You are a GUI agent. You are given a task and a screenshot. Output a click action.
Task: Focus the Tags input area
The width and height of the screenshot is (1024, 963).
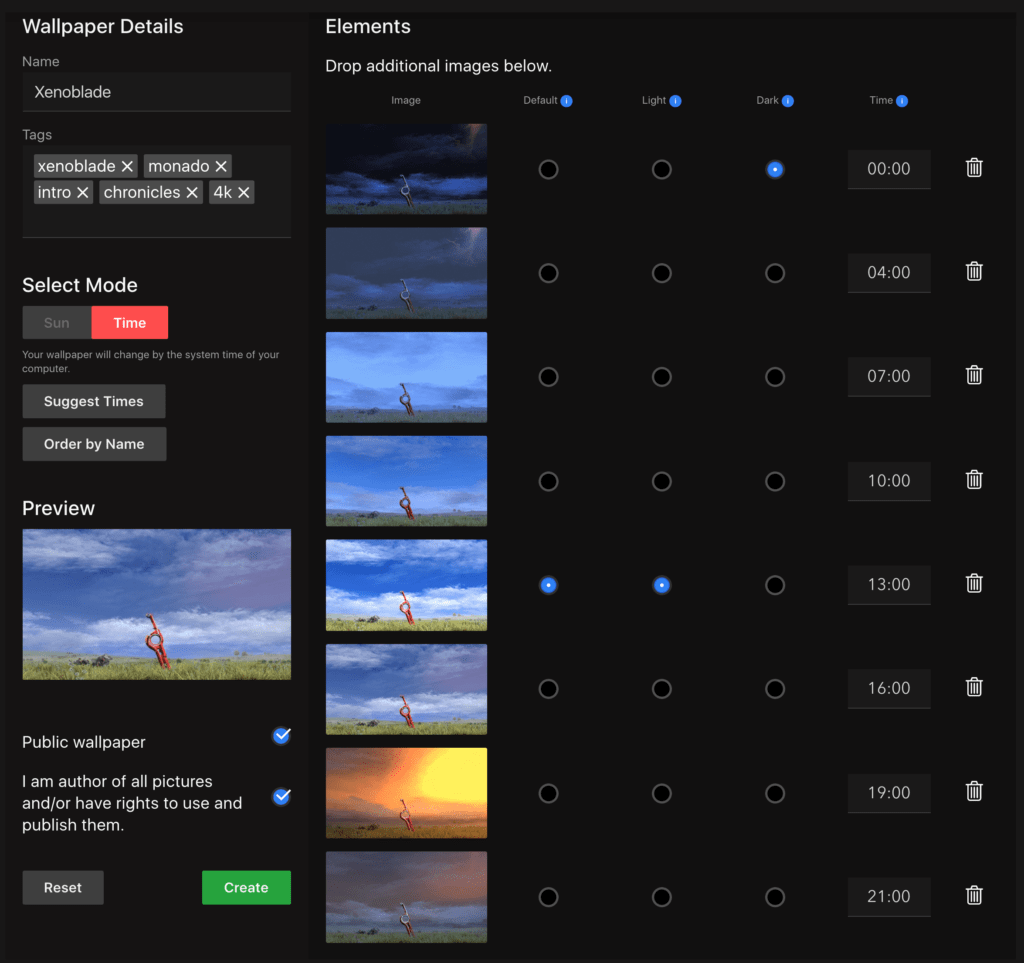(x=157, y=191)
